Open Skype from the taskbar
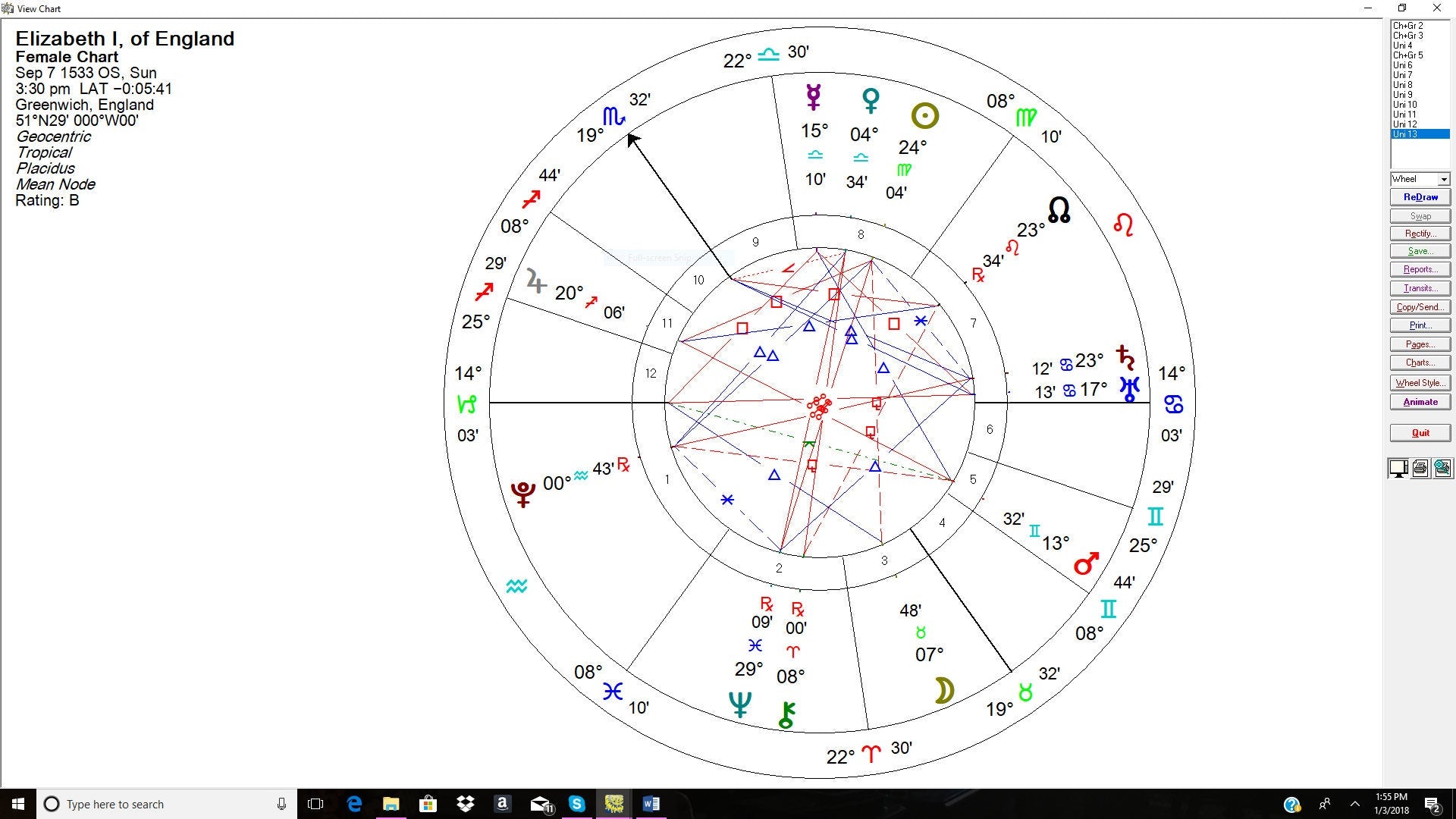Screen dimensions: 1456x819 tap(576, 804)
